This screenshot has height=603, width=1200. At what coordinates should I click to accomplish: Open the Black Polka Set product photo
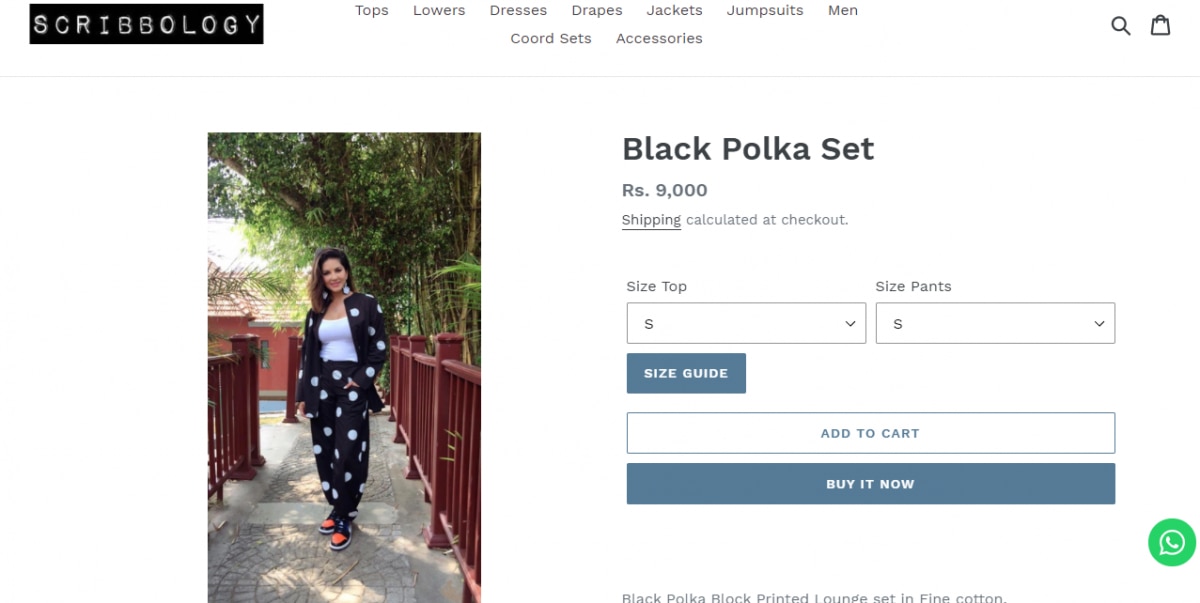tap(344, 367)
